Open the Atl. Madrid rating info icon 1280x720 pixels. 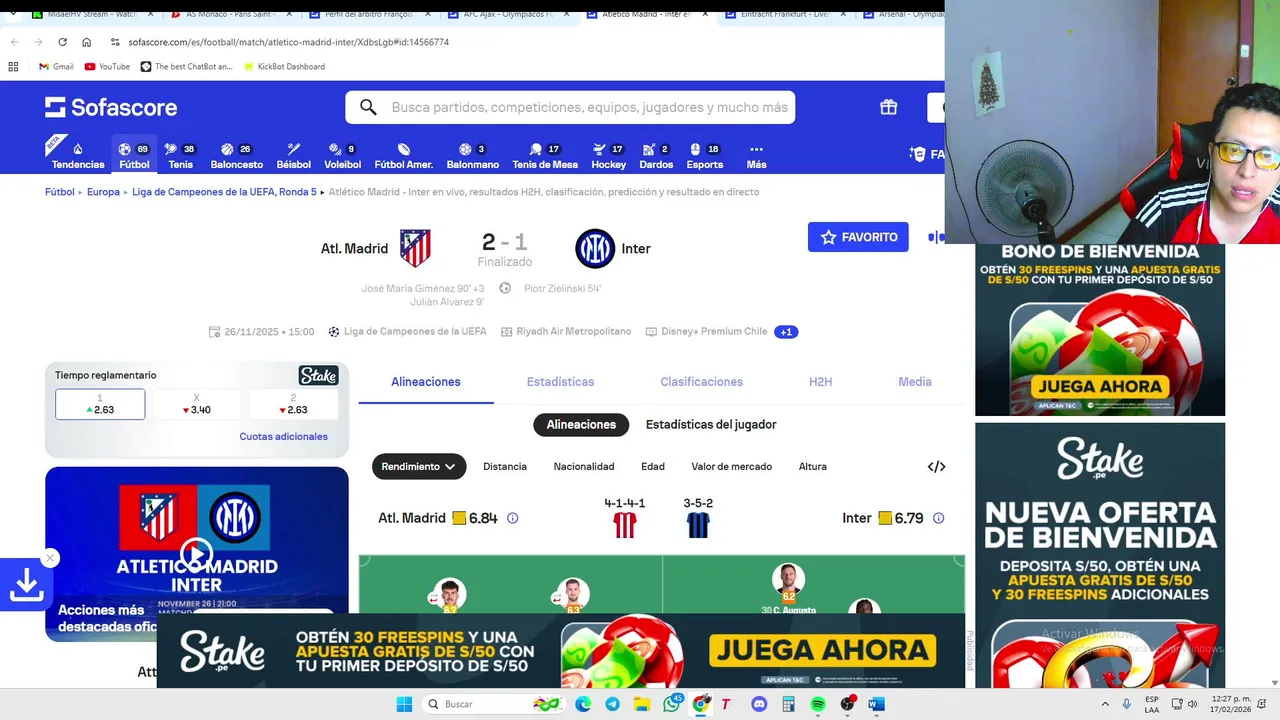512,518
